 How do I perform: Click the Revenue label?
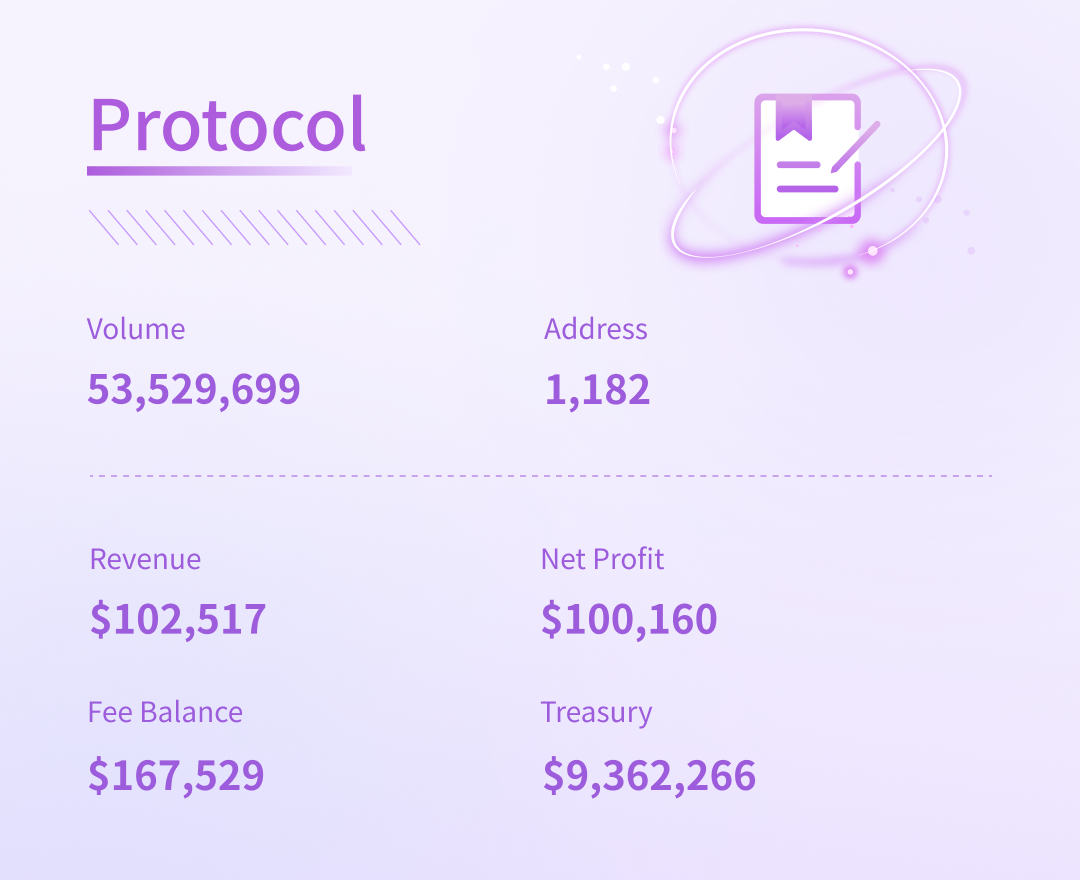(x=145, y=559)
